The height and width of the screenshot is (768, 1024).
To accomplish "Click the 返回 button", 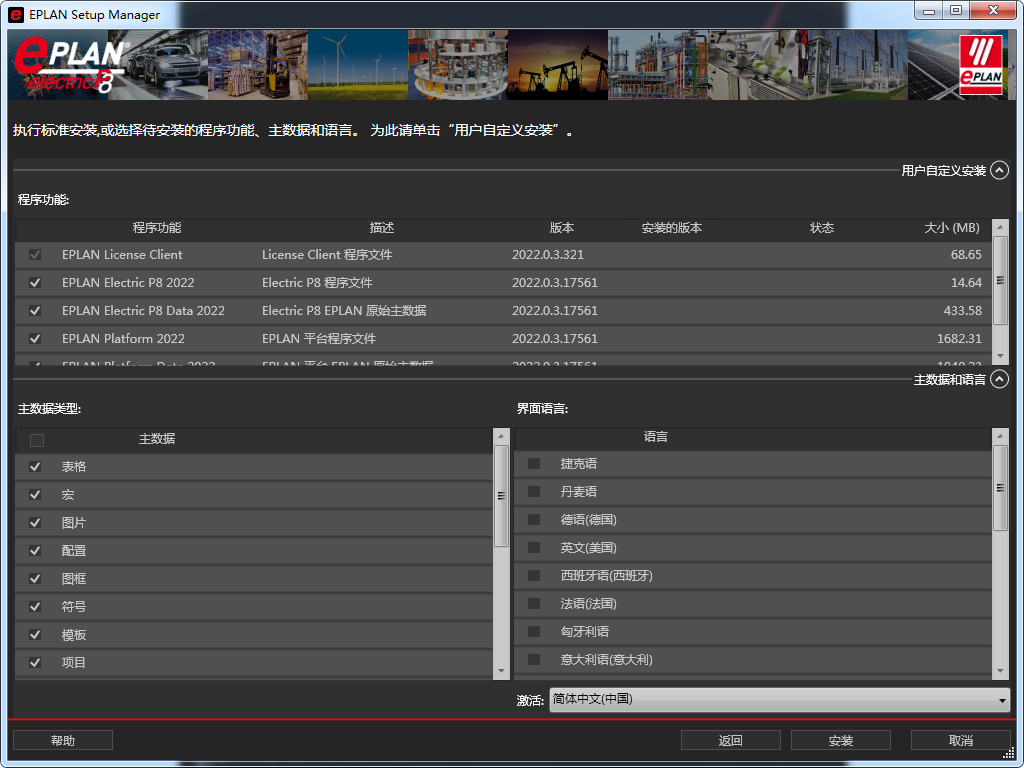I will coord(731,740).
